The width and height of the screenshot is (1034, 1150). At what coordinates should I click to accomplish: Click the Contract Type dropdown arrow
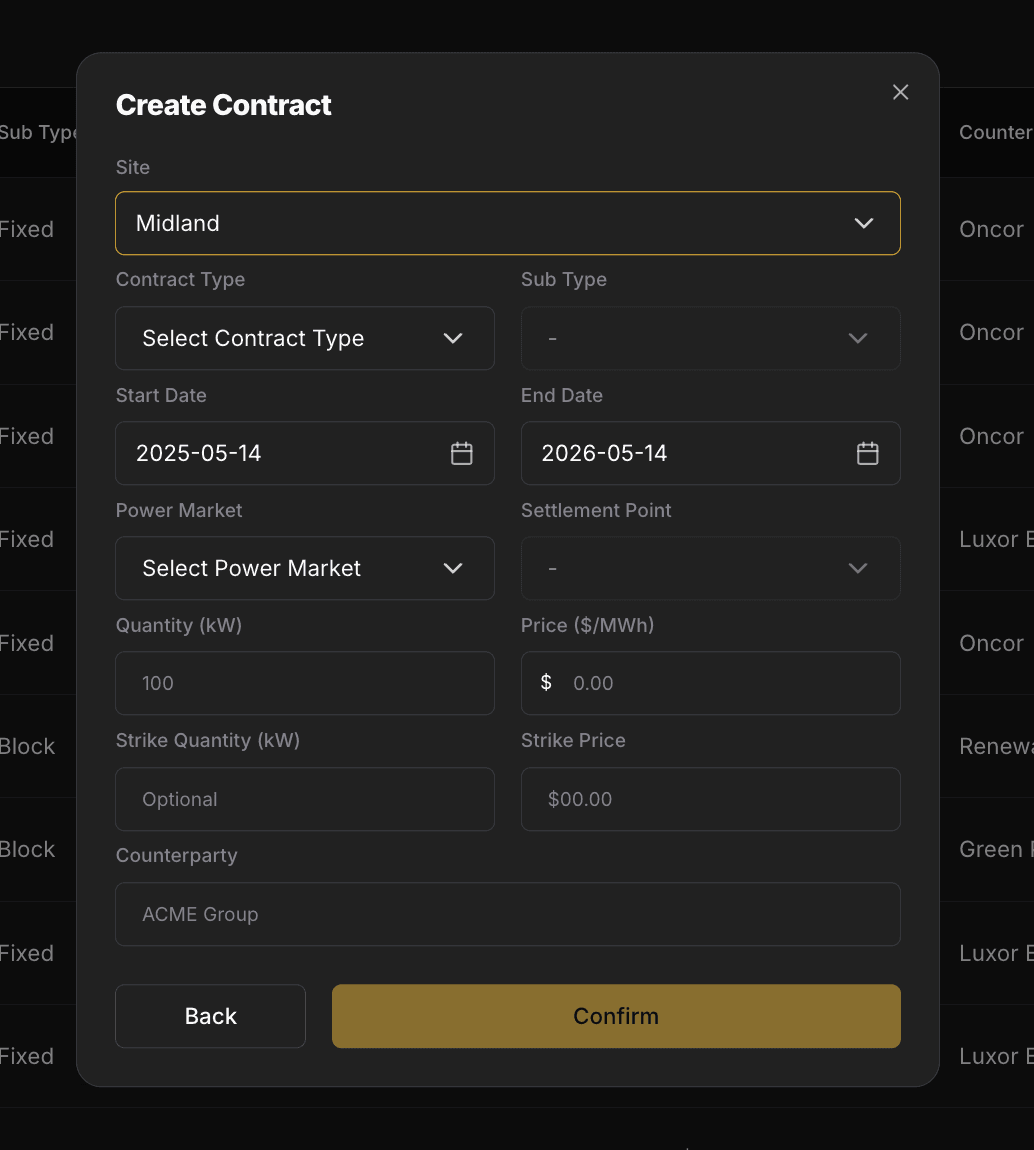pyautogui.click(x=452, y=338)
